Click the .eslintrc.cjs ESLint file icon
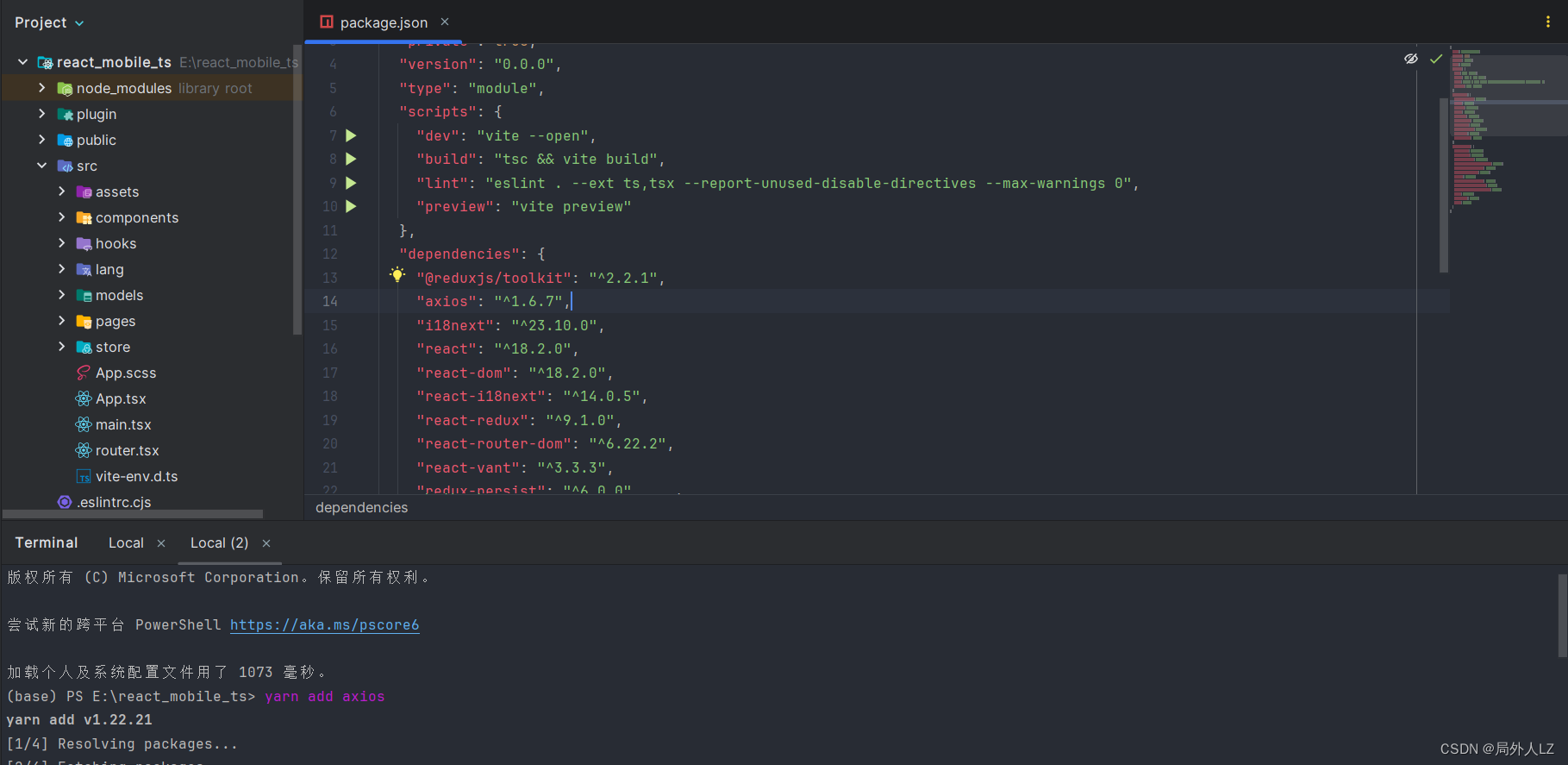 click(x=65, y=502)
